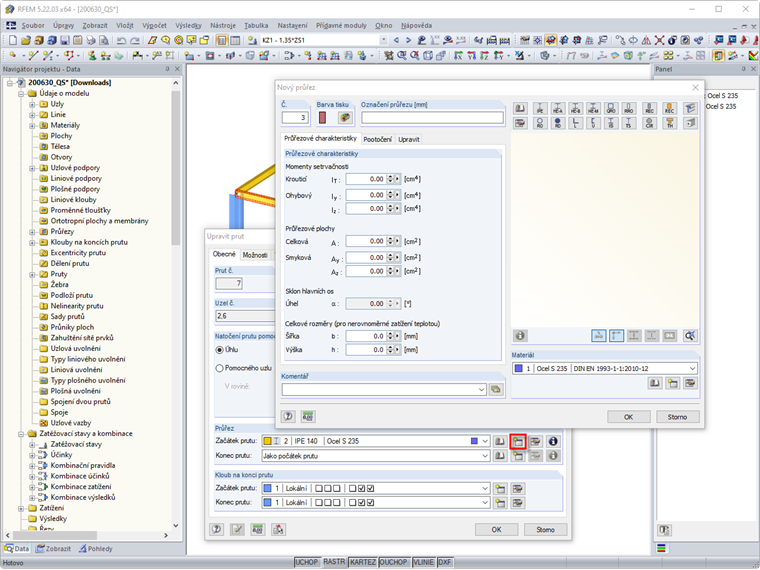The image size is (760, 570).
Task: Click the units settings icon in Nový průřez
Action: click(x=308, y=416)
